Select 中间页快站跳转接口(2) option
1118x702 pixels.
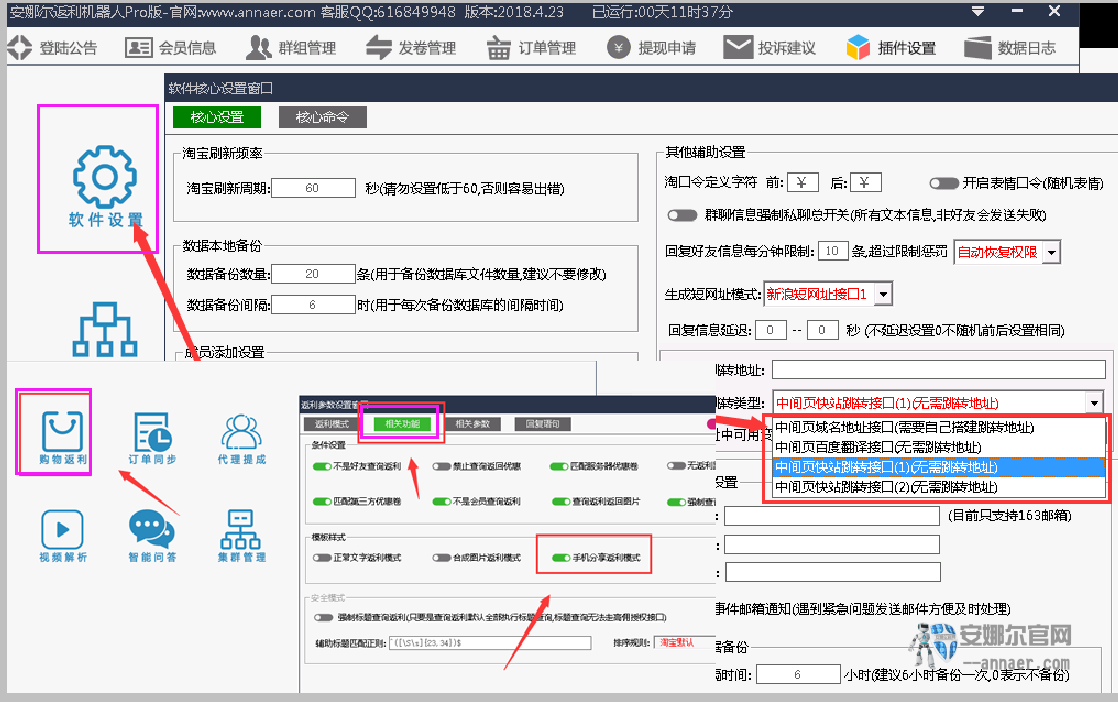(939, 487)
